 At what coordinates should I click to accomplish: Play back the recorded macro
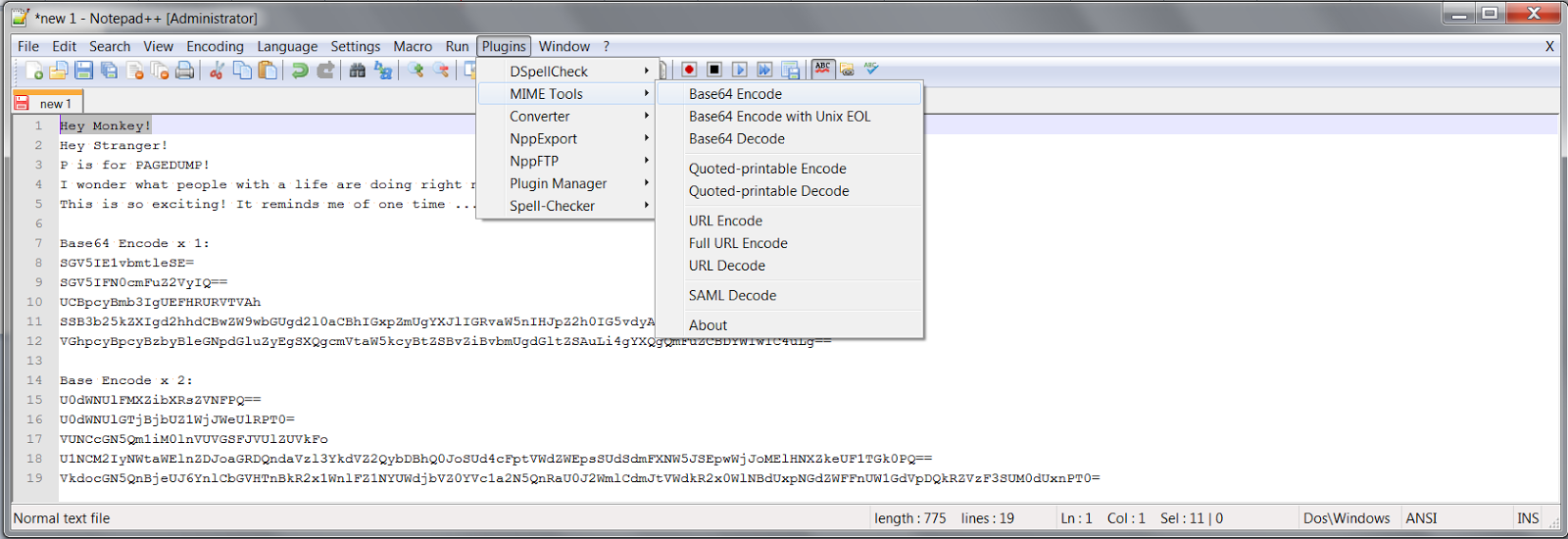tap(740, 70)
